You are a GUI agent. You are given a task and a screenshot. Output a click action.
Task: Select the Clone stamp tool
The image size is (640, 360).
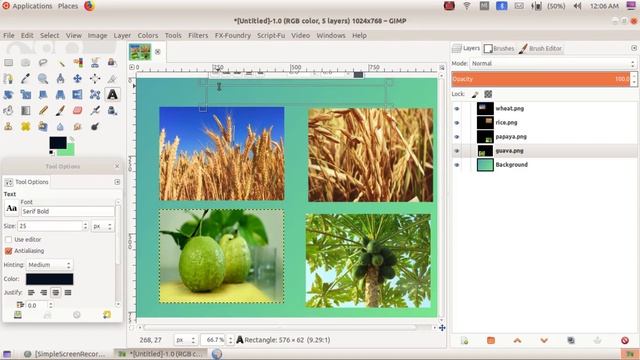tap(8, 127)
